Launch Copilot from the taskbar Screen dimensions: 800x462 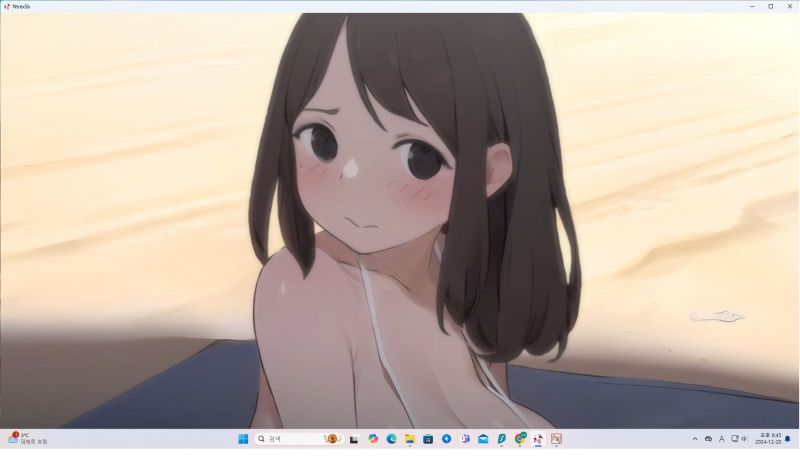click(x=373, y=439)
